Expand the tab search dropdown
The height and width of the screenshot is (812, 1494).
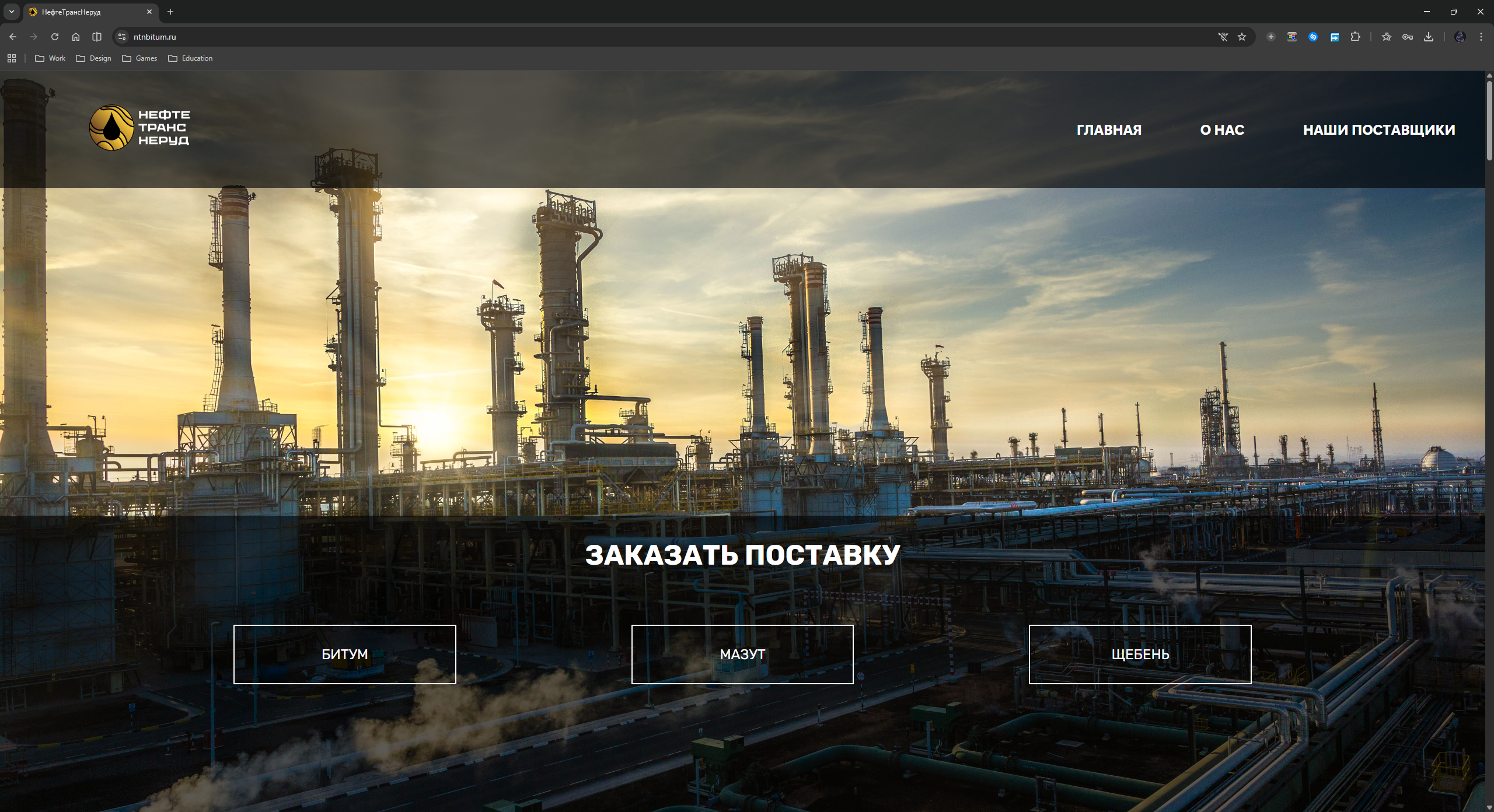(x=11, y=12)
